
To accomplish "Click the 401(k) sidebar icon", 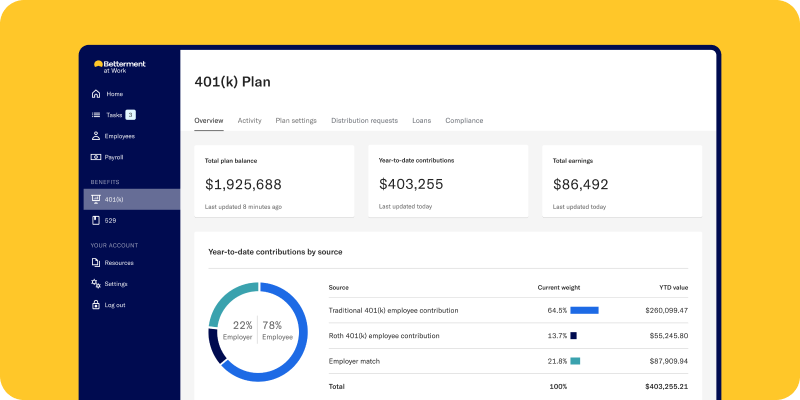I will (x=96, y=200).
